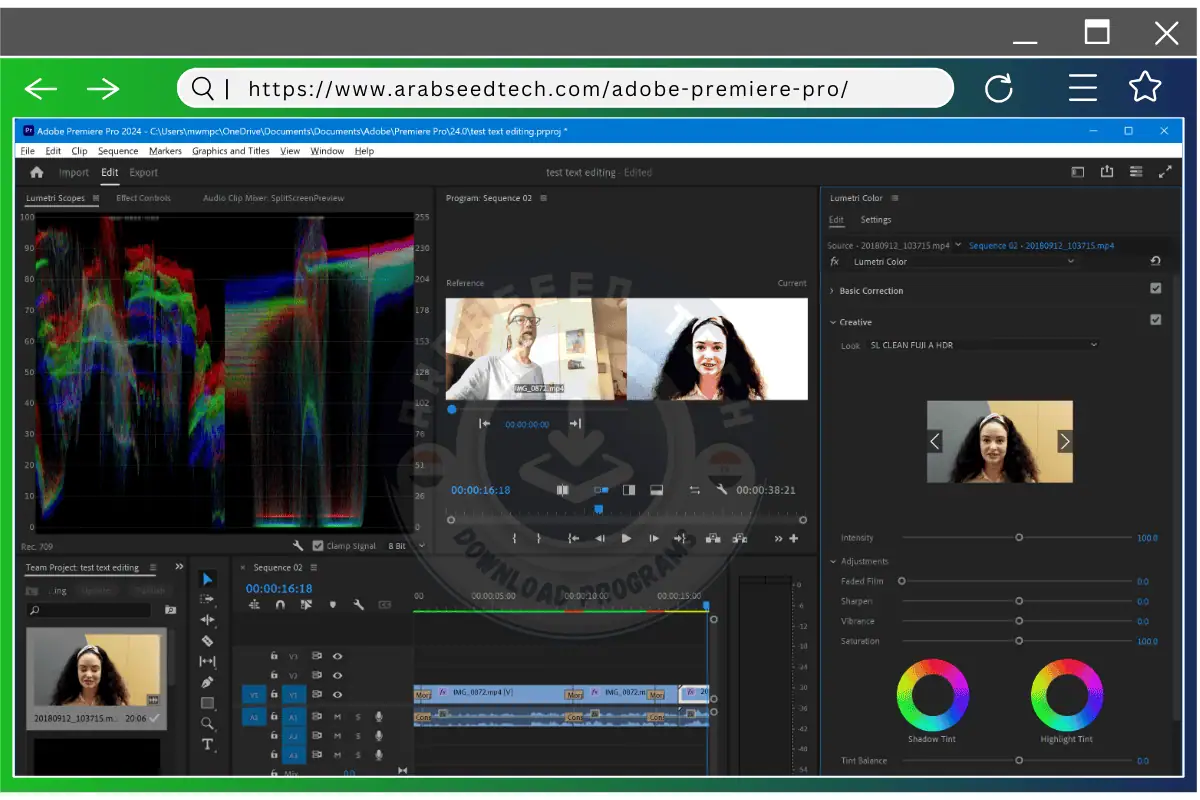Toggle snapping with the magnet icon

tap(280, 605)
